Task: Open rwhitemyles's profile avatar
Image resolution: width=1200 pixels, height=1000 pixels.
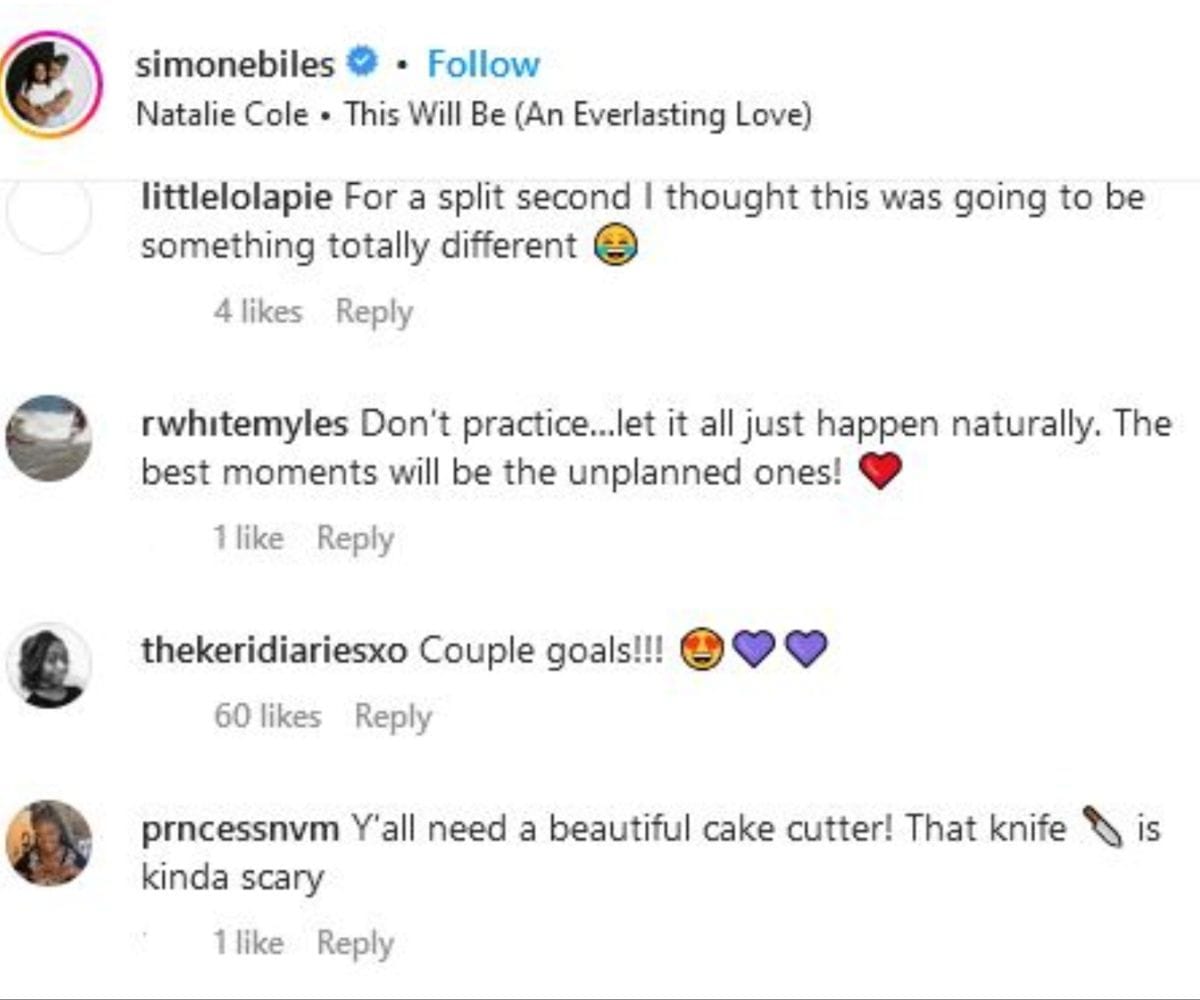Action: (48, 437)
